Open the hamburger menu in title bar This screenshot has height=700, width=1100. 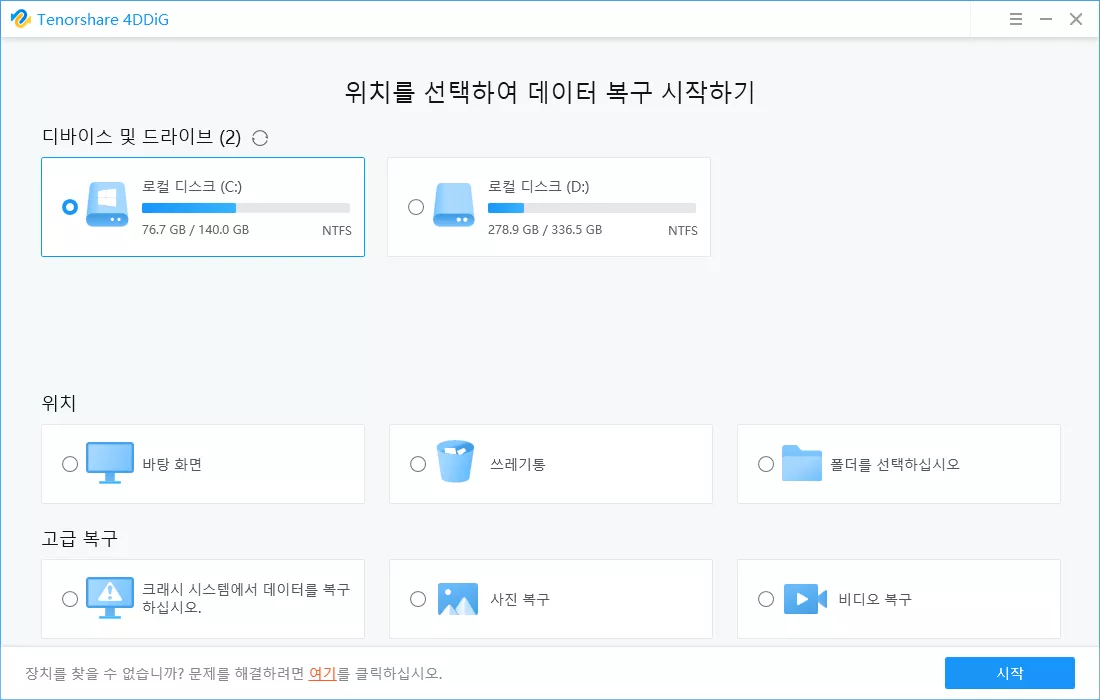click(x=1015, y=20)
